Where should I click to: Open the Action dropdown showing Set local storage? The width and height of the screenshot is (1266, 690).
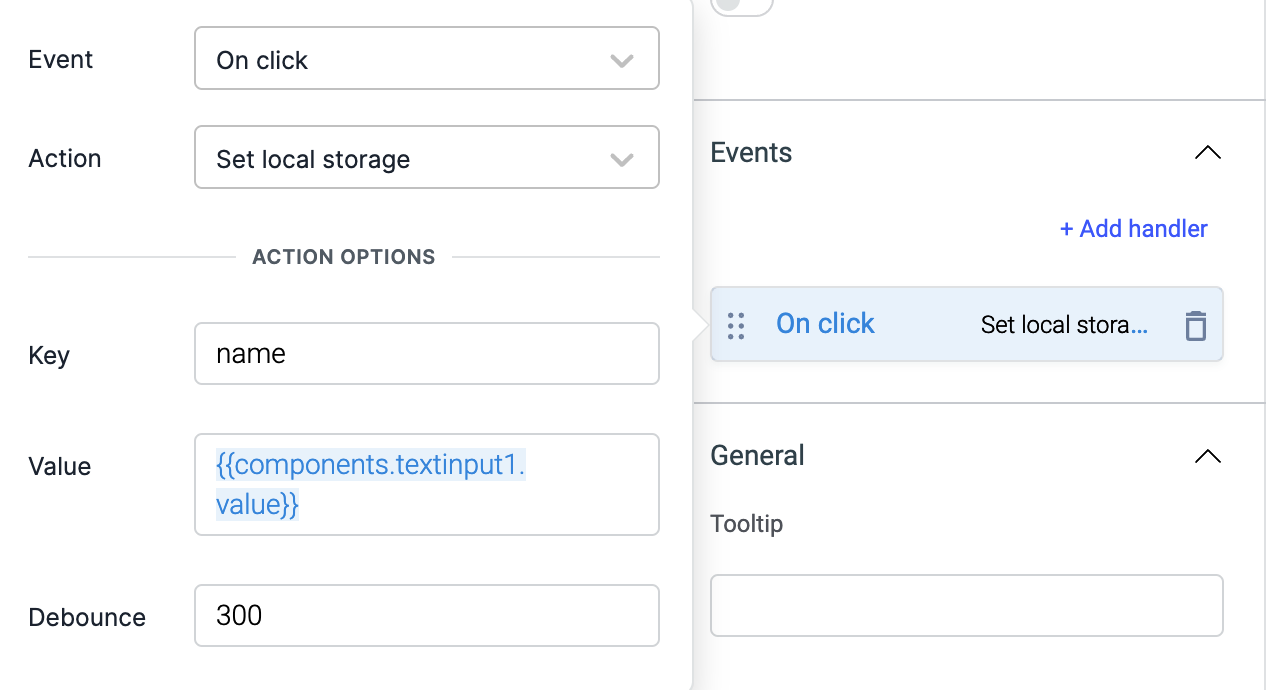tap(410, 158)
